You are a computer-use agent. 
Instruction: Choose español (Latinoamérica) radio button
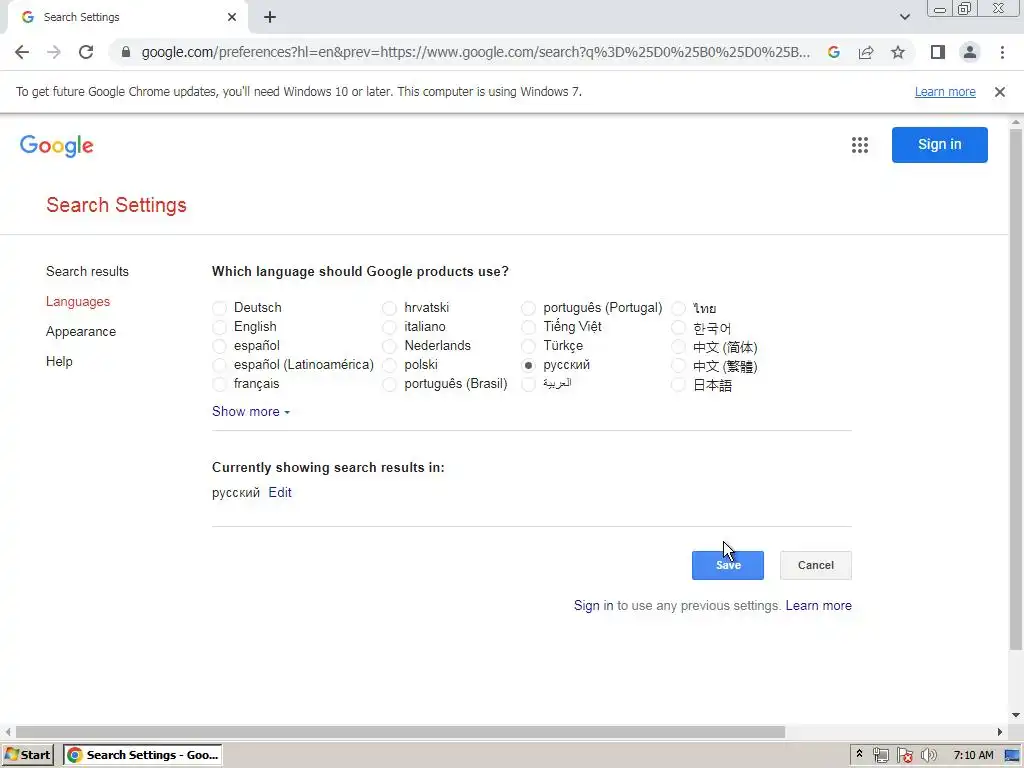(219, 365)
